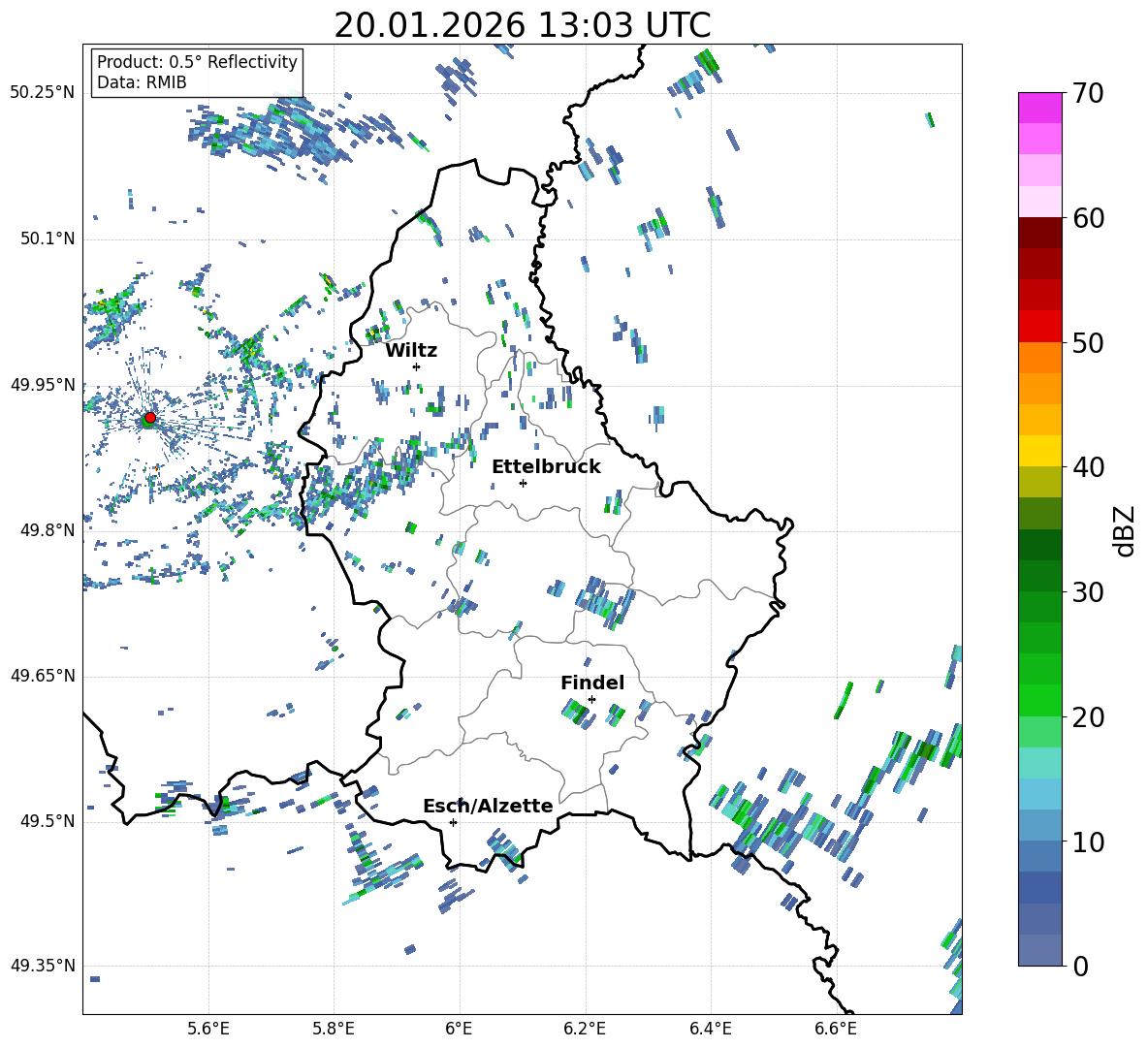1148x1048 pixels.
Task: Click the 30 tick on the colorbar
Action: tap(1087, 592)
